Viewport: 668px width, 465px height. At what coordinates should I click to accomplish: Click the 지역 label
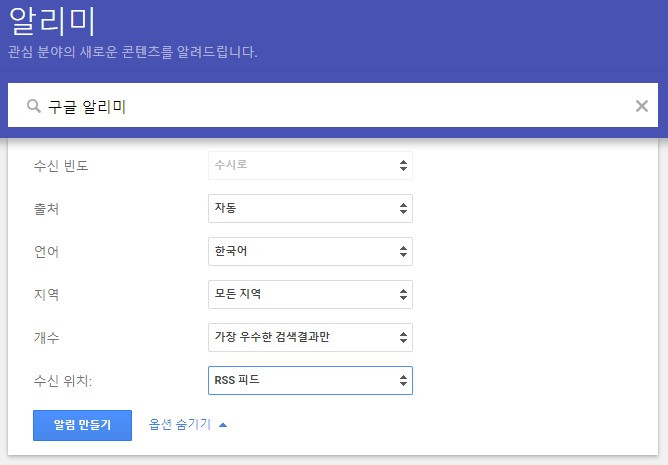(x=46, y=295)
